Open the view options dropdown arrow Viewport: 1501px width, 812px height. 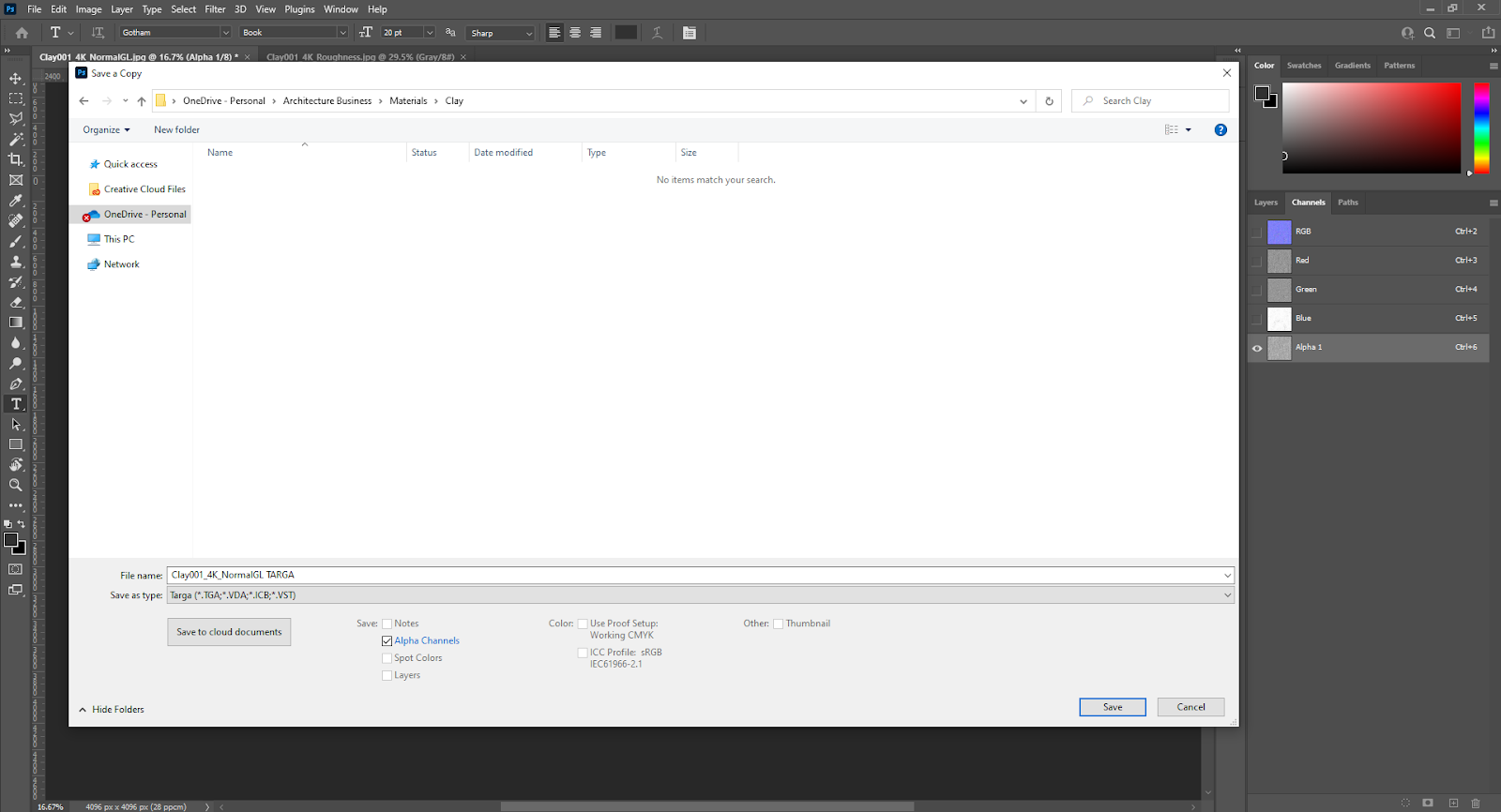[x=1189, y=130]
